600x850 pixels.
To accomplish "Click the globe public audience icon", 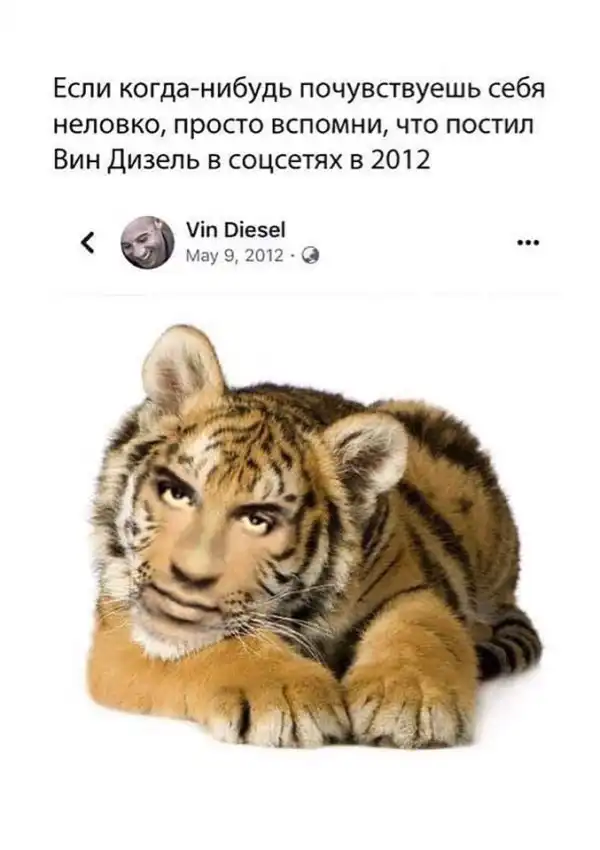I will coord(311,255).
